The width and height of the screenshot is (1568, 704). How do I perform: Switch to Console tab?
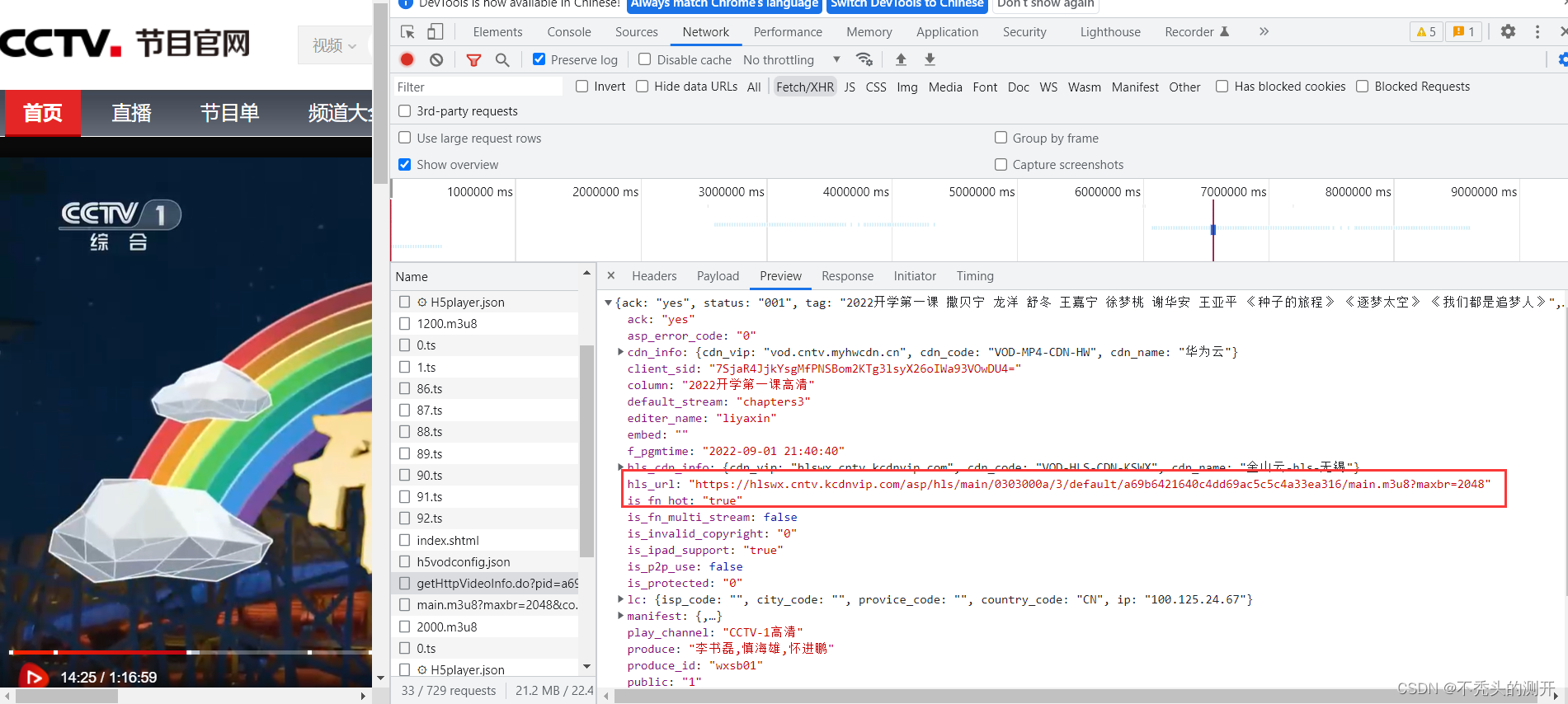click(569, 31)
